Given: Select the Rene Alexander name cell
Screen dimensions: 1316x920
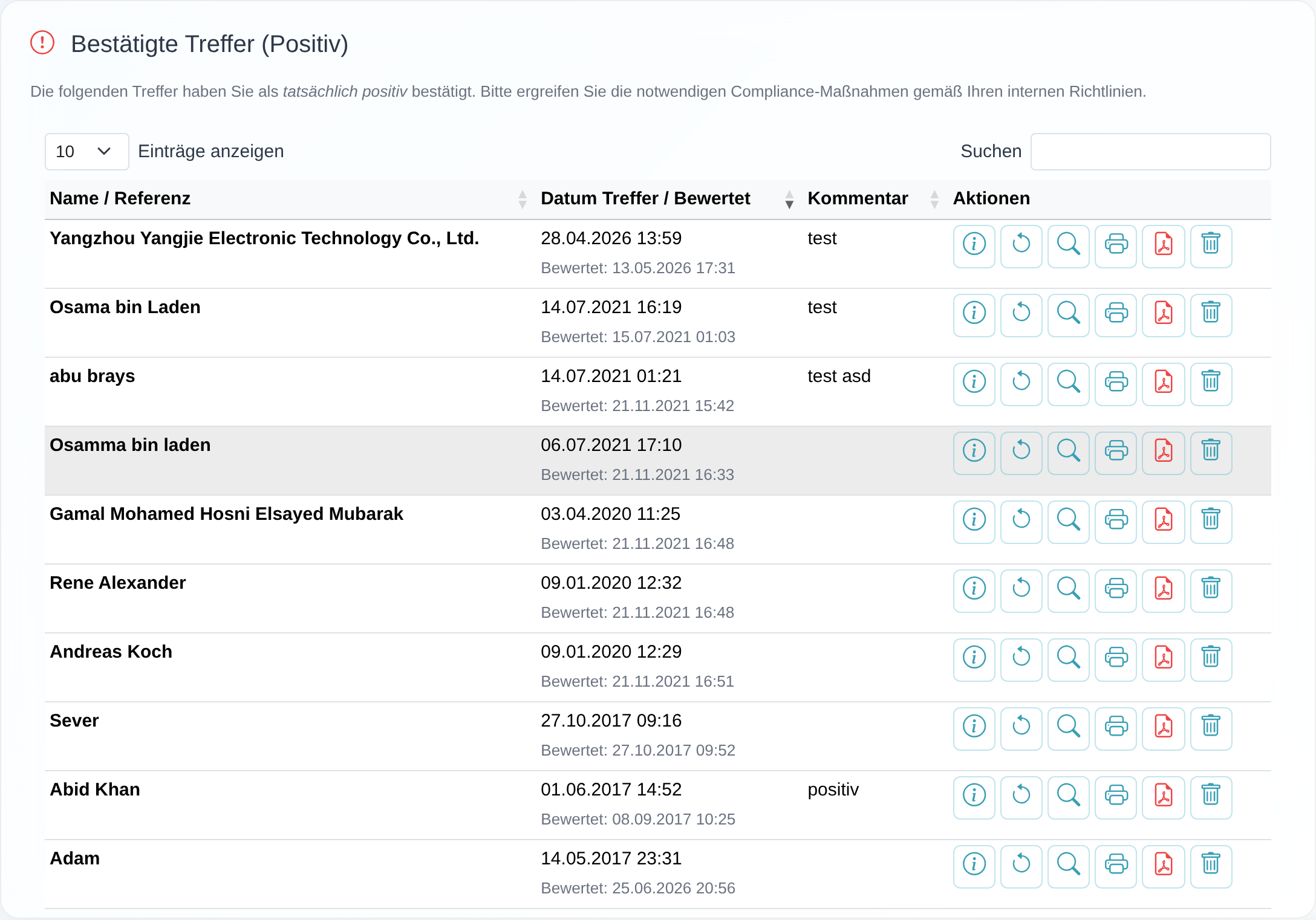Looking at the screenshot, I should tap(117, 583).
